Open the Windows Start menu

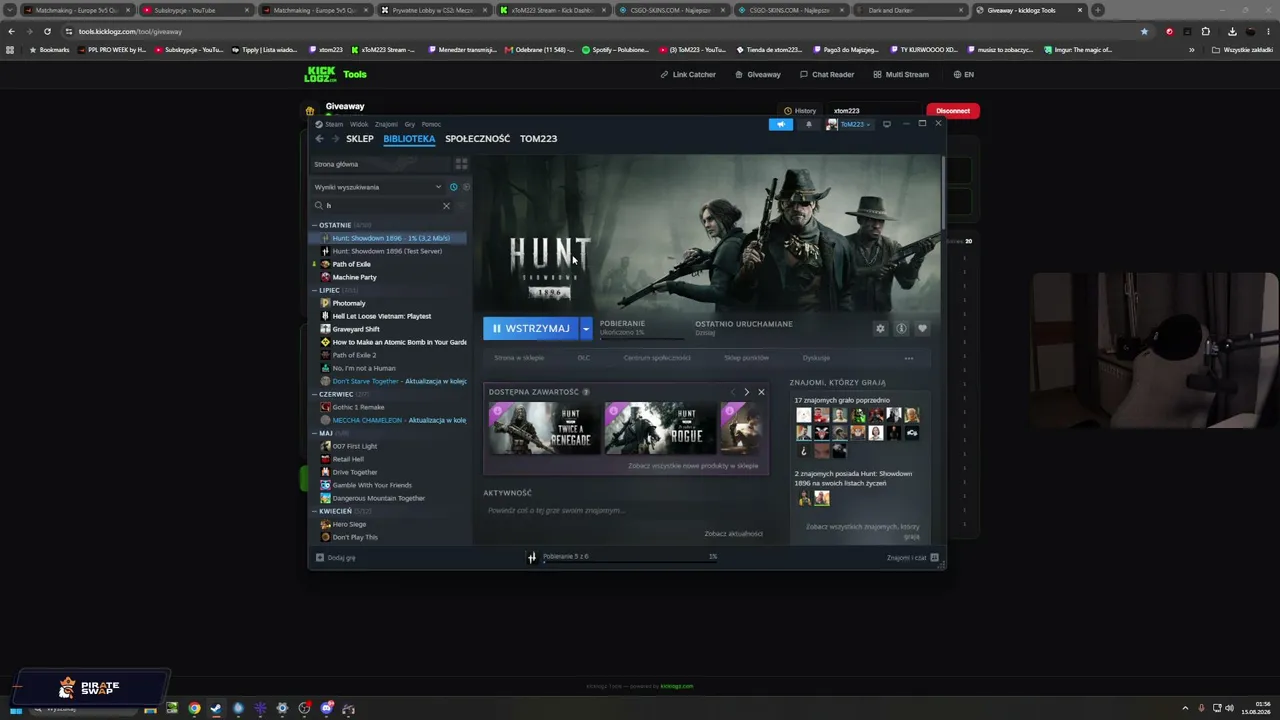[15, 709]
